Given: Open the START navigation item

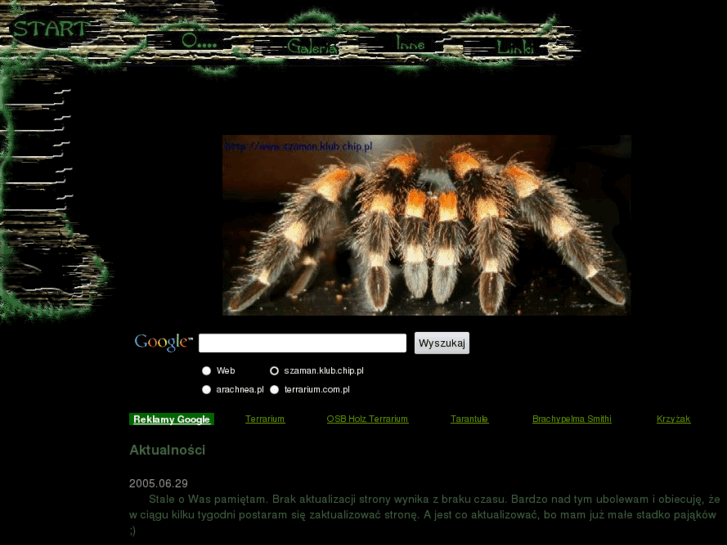Looking at the screenshot, I should 50,29.
